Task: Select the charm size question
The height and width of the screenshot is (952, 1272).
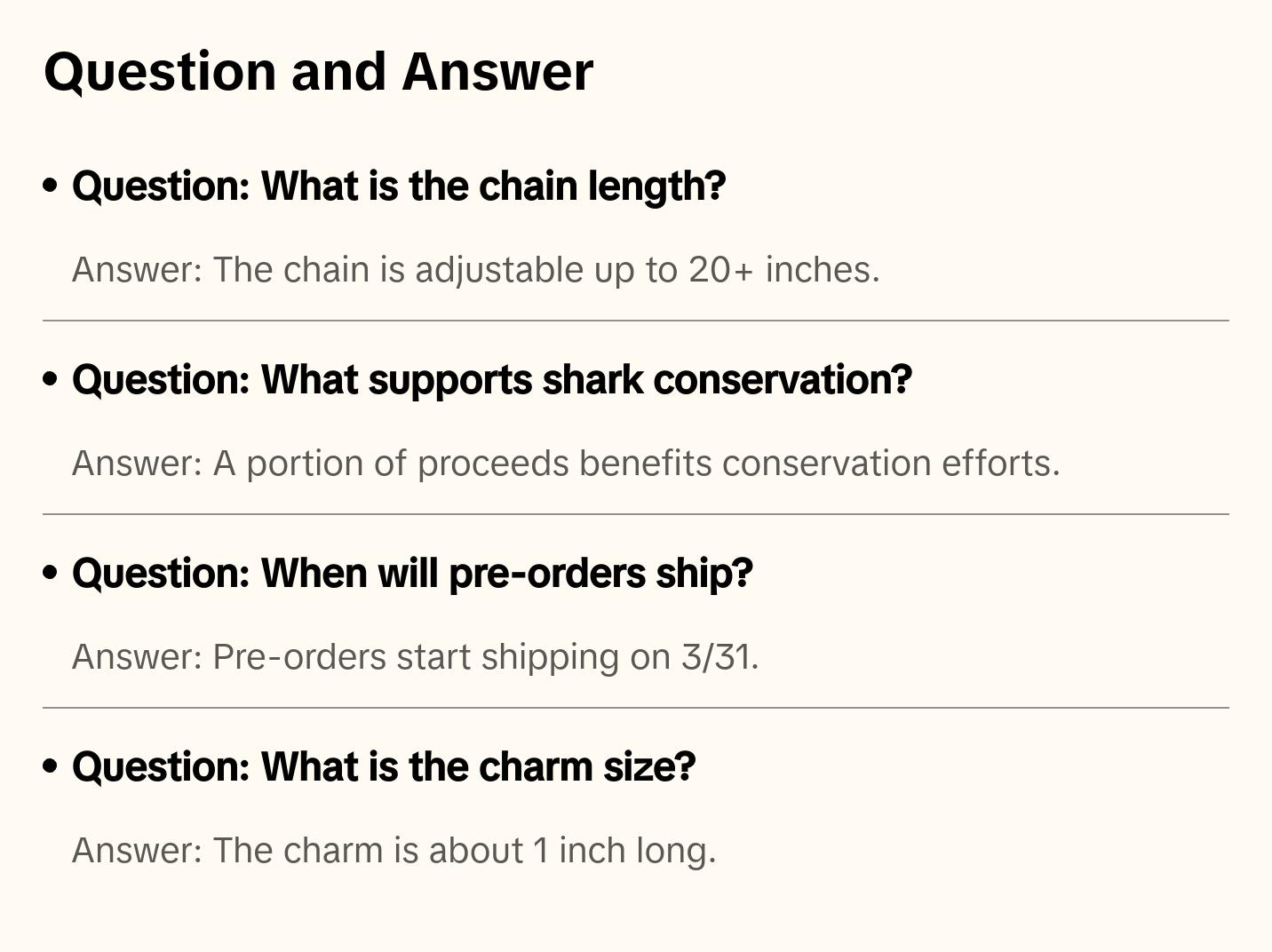Action: (x=384, y=767)
